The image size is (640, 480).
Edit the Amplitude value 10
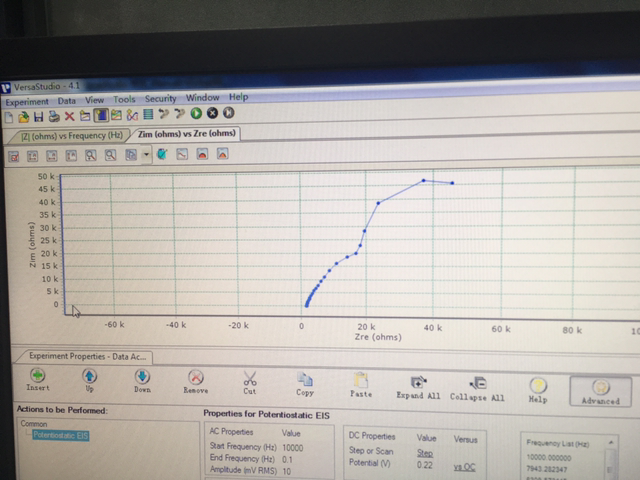click(x=287, y=471)
